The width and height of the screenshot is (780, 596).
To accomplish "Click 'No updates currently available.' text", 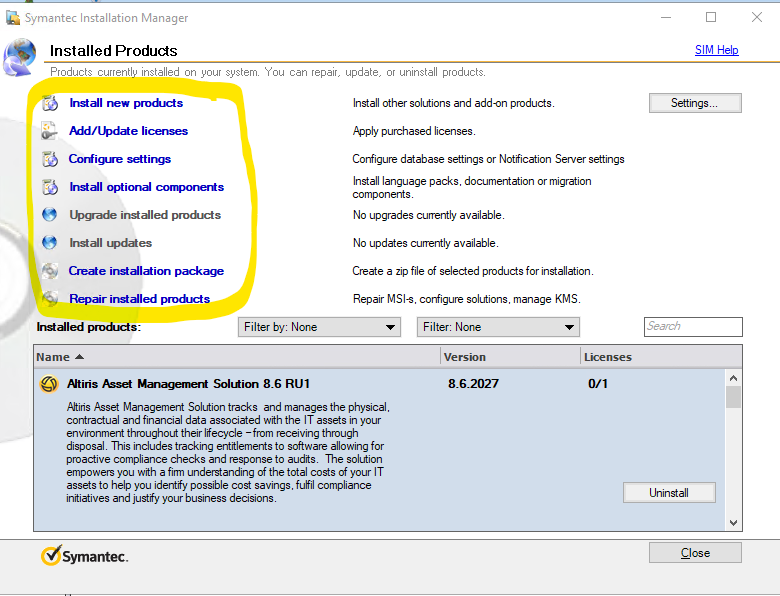I will click(x=425, y=243).
